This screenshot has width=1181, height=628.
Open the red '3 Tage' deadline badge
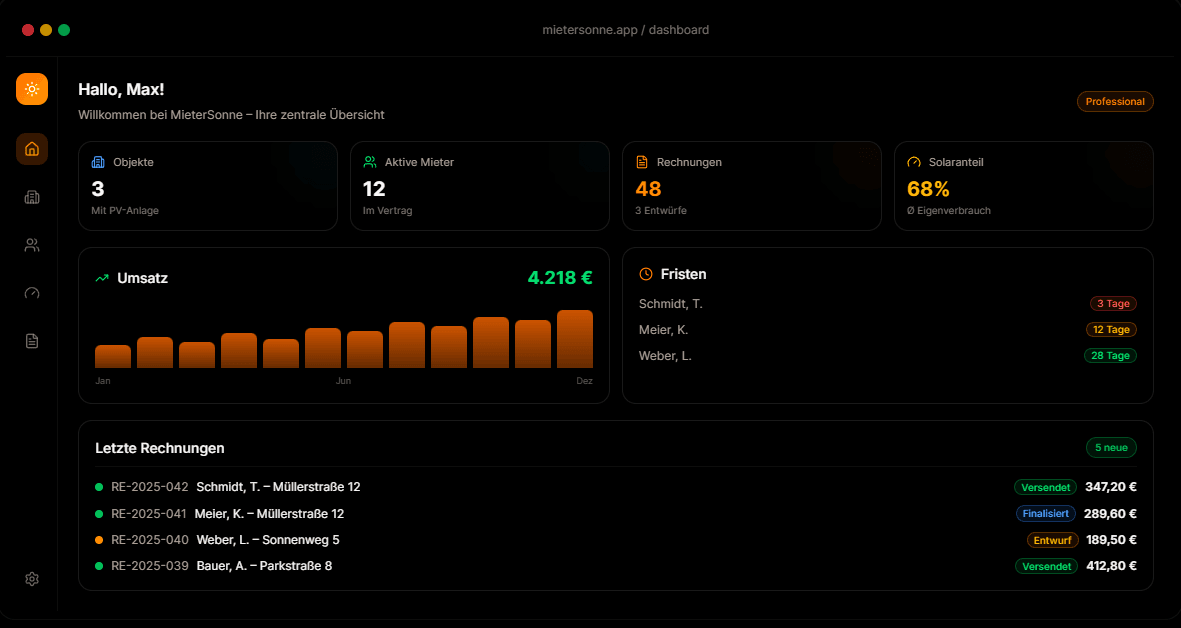[x=1113, y=303]
